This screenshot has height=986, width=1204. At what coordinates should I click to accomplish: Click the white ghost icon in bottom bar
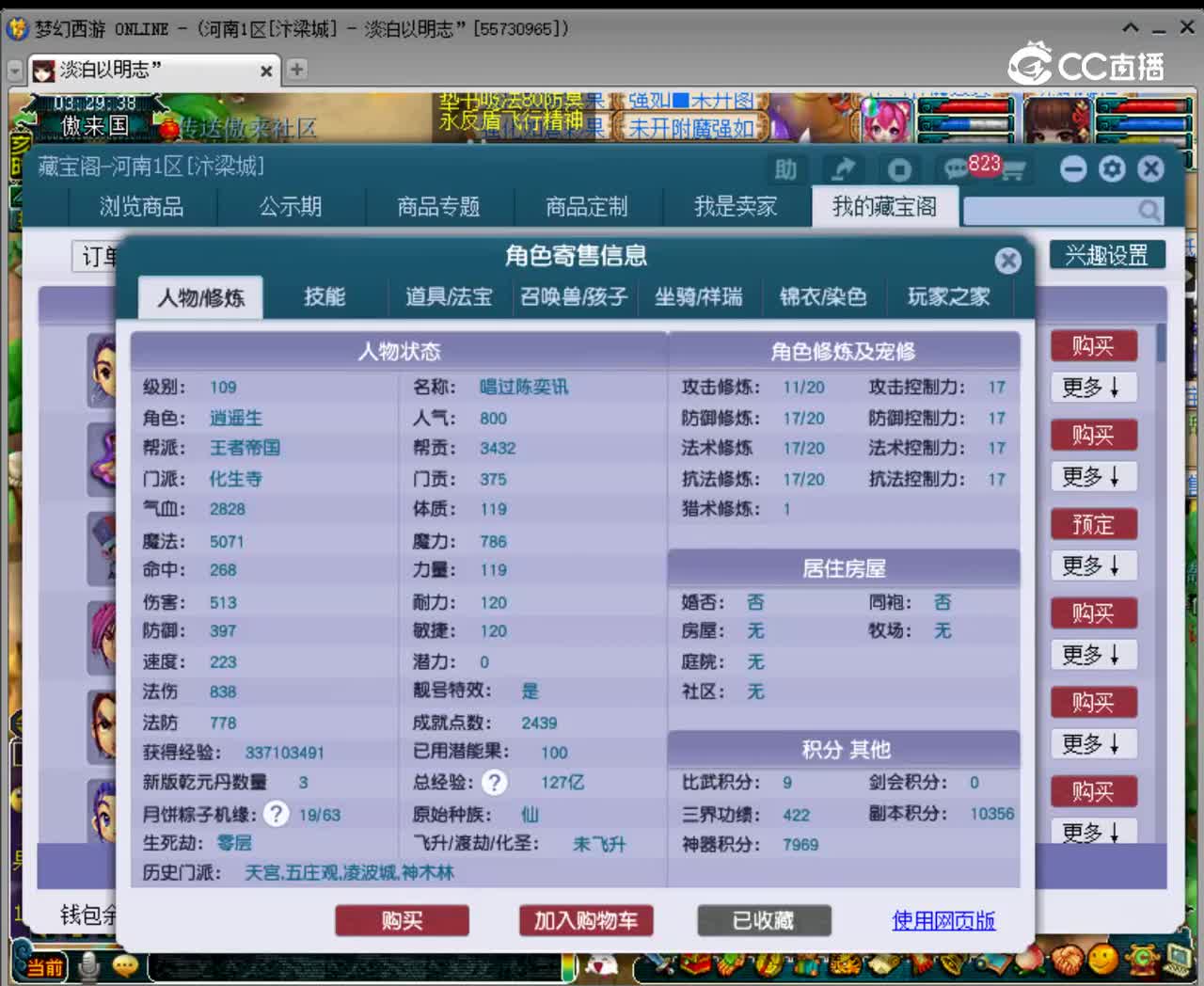pos(603,966)
